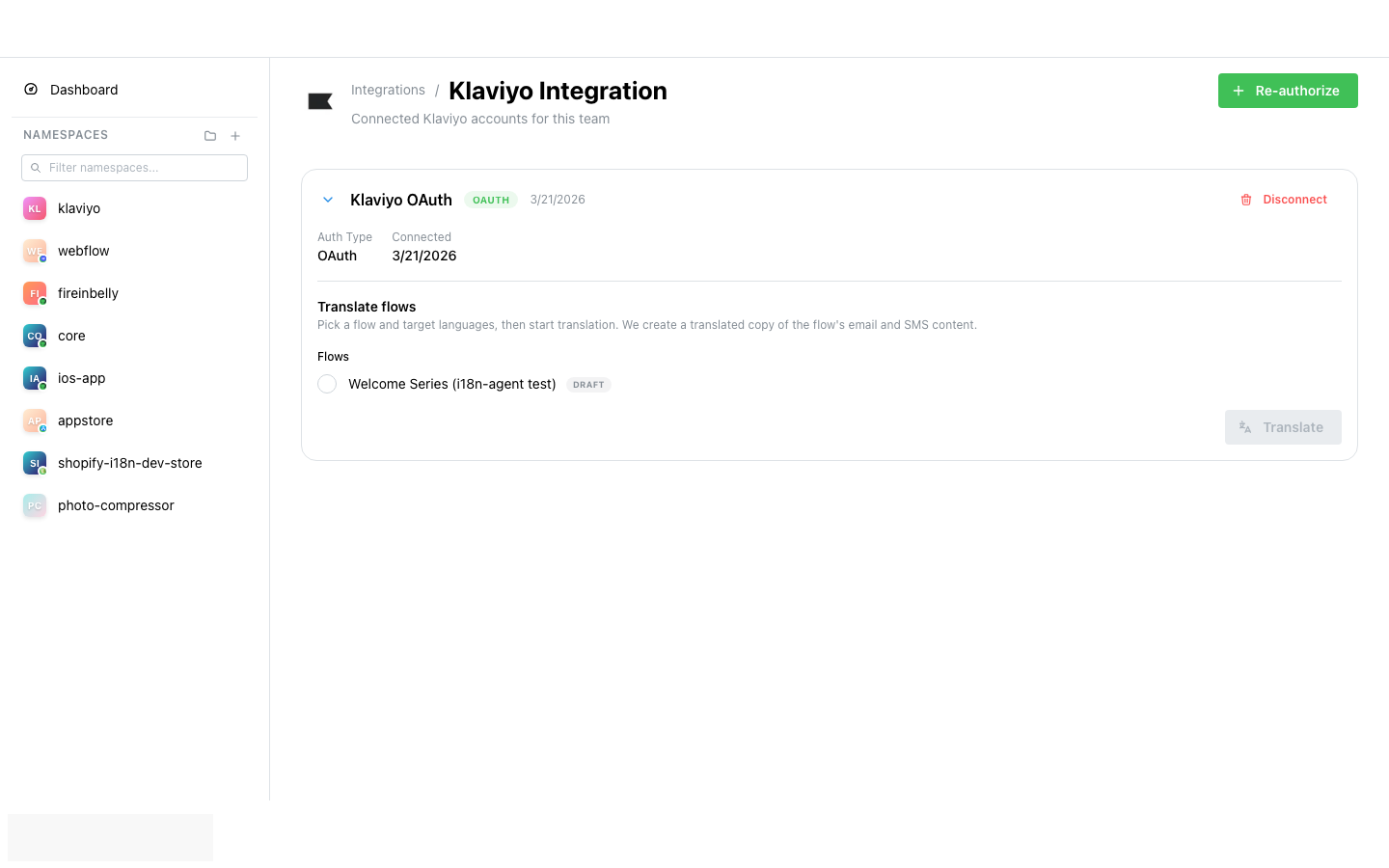Image resolution: width=1389 pixels, height=868 pixels.
Task: Collapse the Klaviyo OAuth account card
Action: click(328, 200)
